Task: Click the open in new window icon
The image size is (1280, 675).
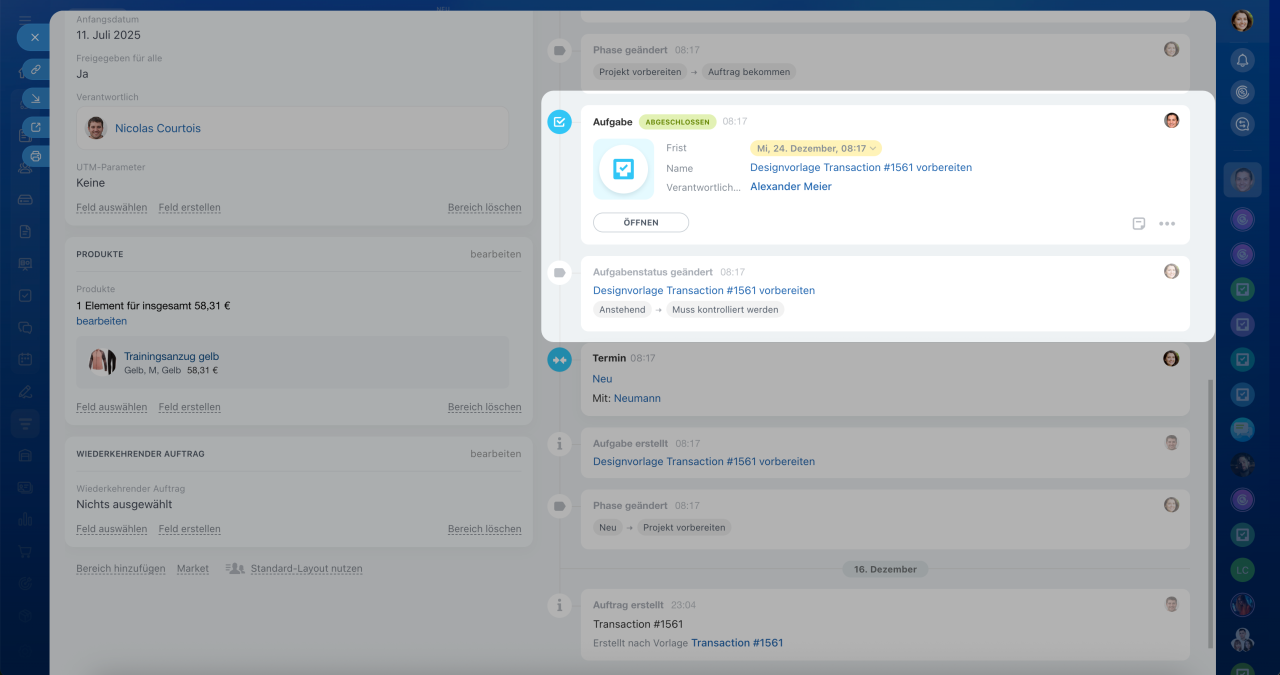Action: tap(35, 127)
